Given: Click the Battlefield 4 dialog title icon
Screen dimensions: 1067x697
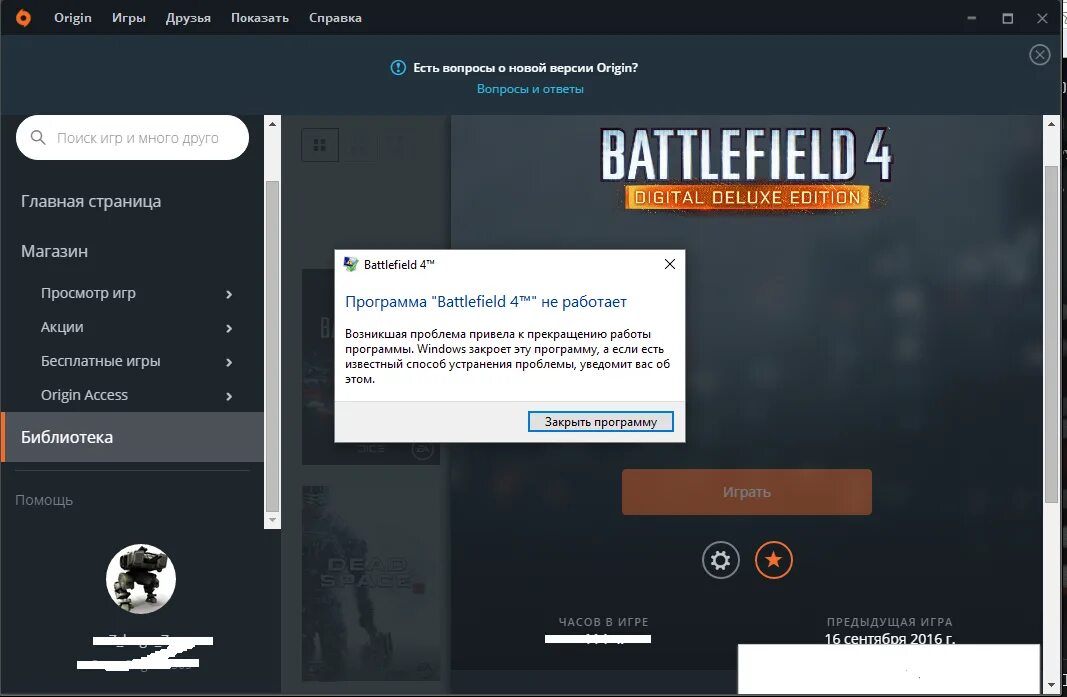Looking at the screenshot, I should [351, 264].
